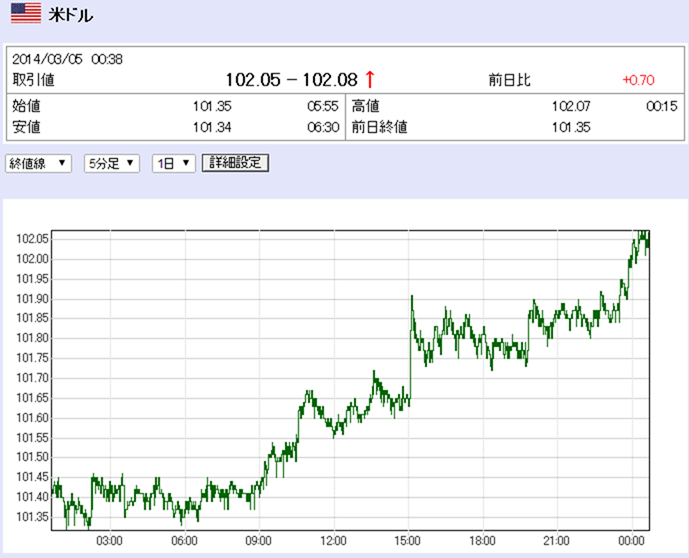Click the 101.50 price axis label

(32, 457)
